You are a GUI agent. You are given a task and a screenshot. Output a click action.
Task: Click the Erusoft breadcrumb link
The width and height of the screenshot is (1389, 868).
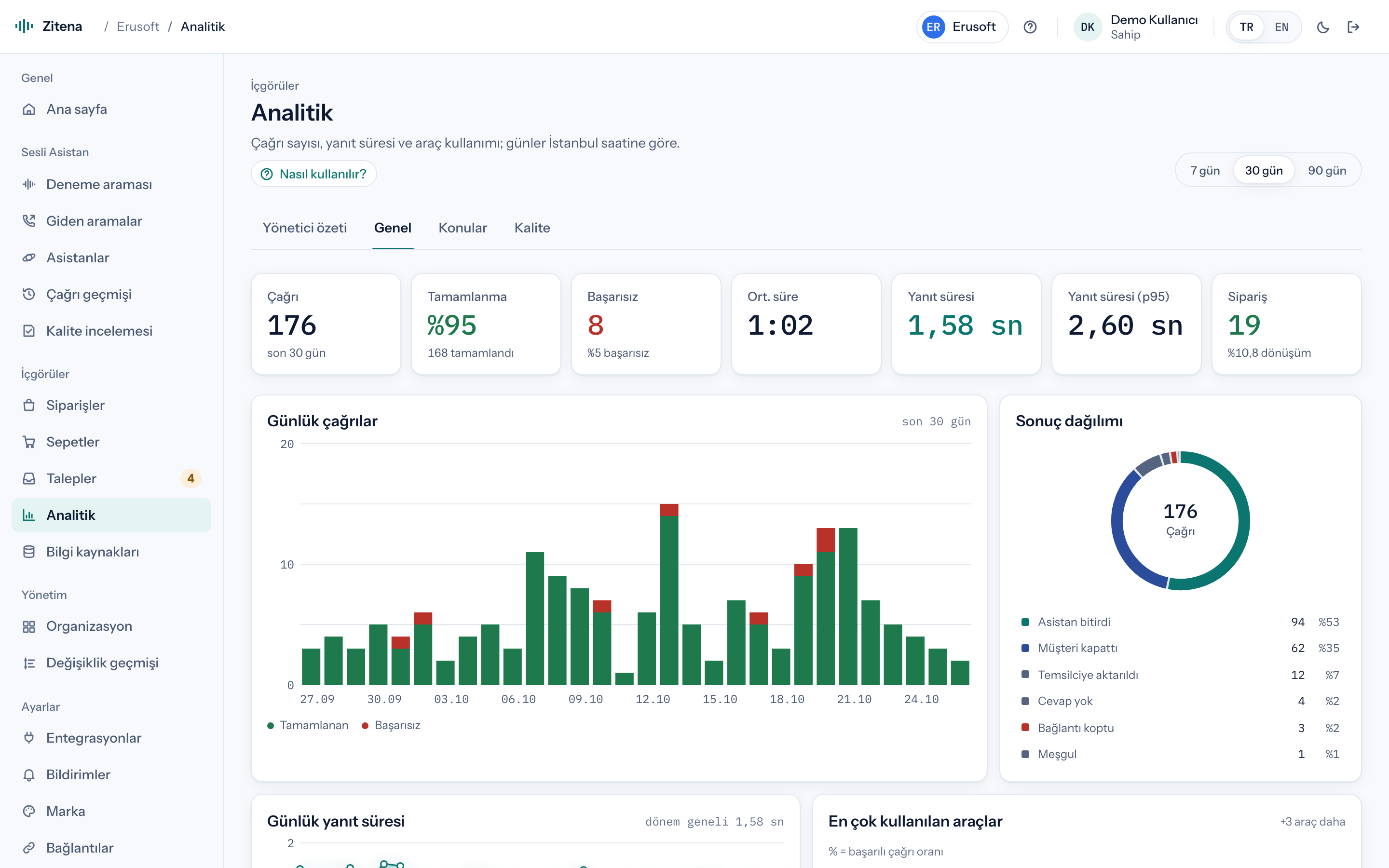(138, 27)
